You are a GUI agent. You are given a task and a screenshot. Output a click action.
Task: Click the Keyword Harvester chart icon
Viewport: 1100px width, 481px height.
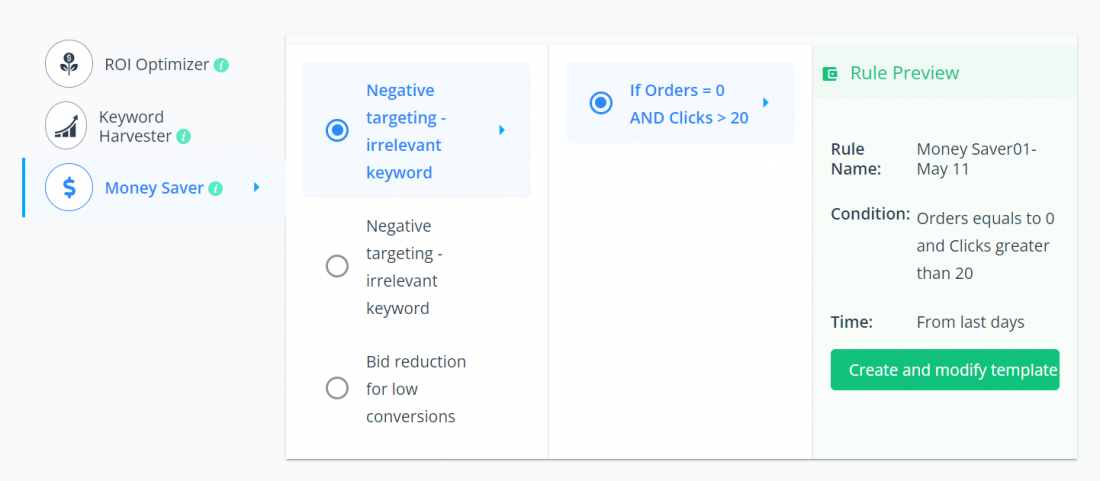point(66,126)
